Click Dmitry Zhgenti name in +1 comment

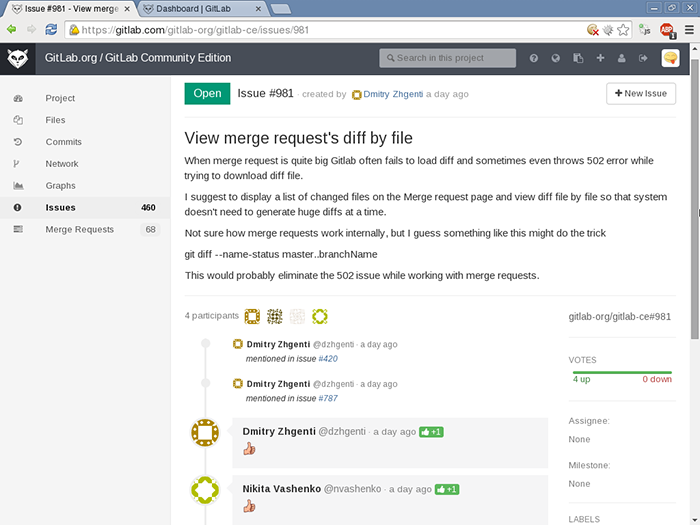tap(279, 432)
